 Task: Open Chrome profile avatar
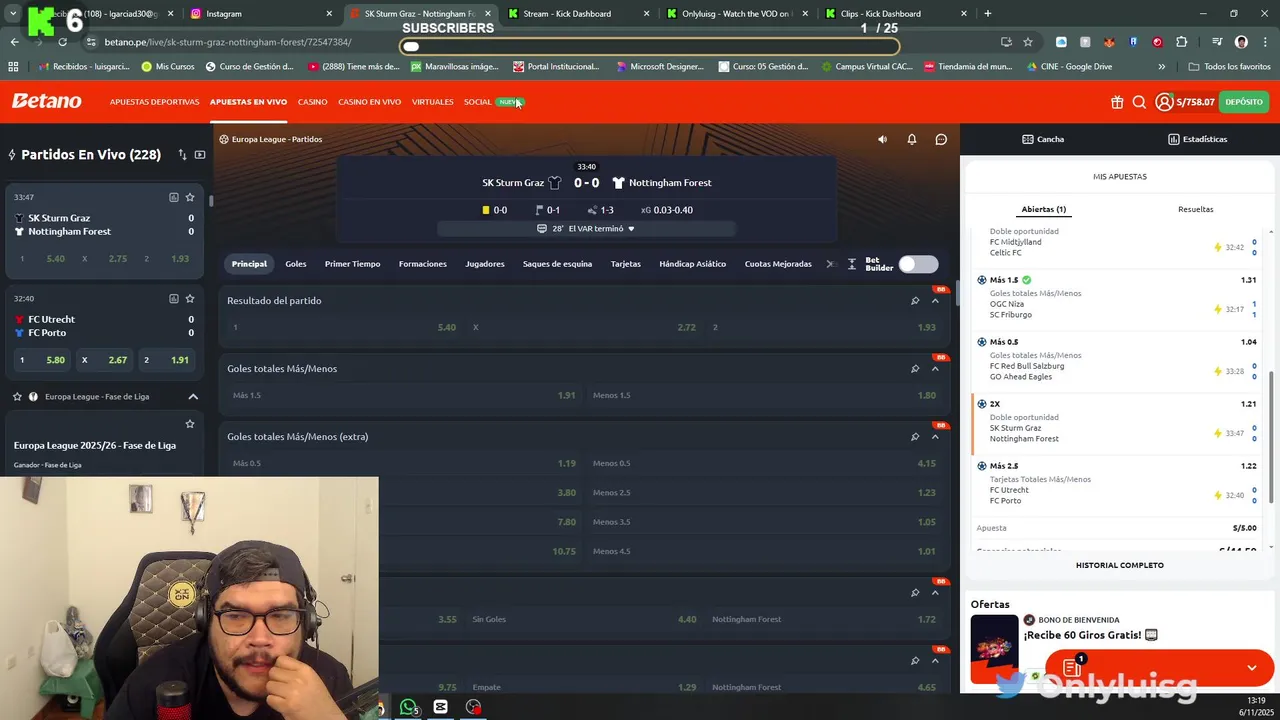click(1241, 42)
